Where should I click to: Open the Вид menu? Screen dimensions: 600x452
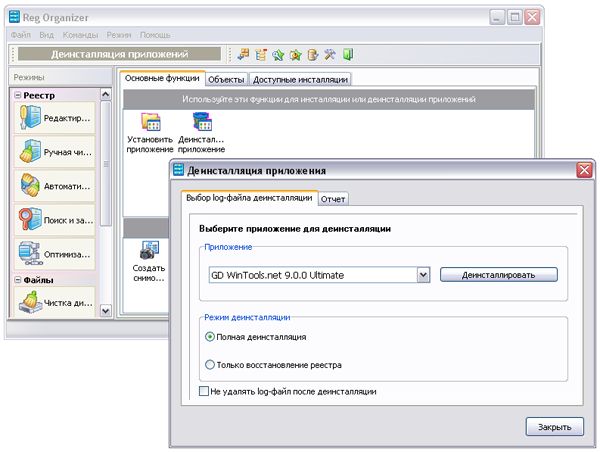(x=46, y=35)
